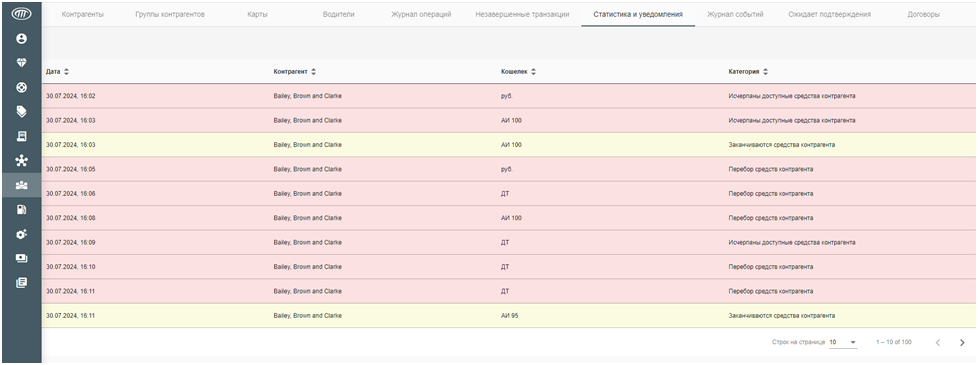This screenshot has width=978, height=365.
Task: Switch to the Контрагенты tab
Action: coord(83,14)
